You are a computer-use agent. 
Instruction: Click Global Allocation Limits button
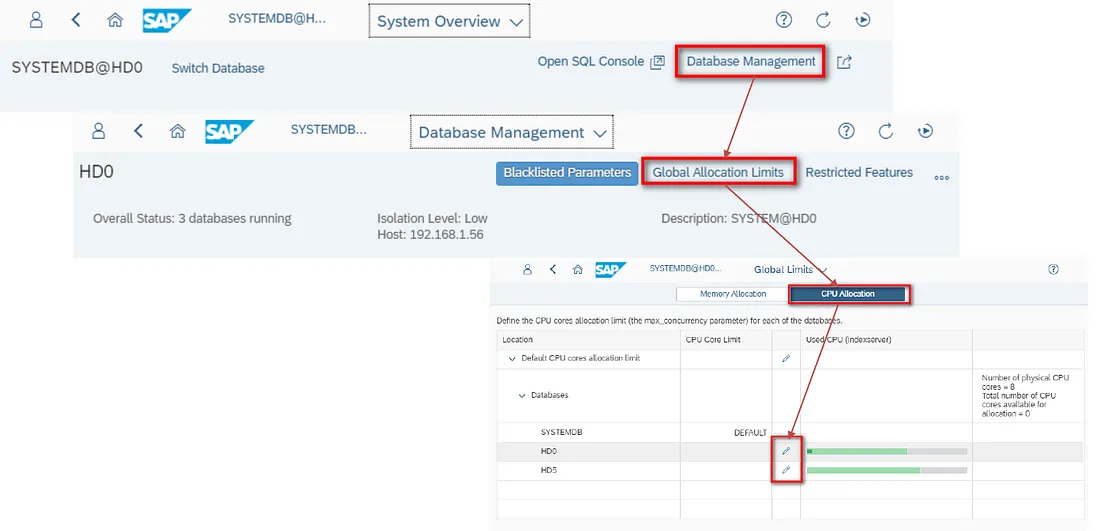(x=718, y=173)
